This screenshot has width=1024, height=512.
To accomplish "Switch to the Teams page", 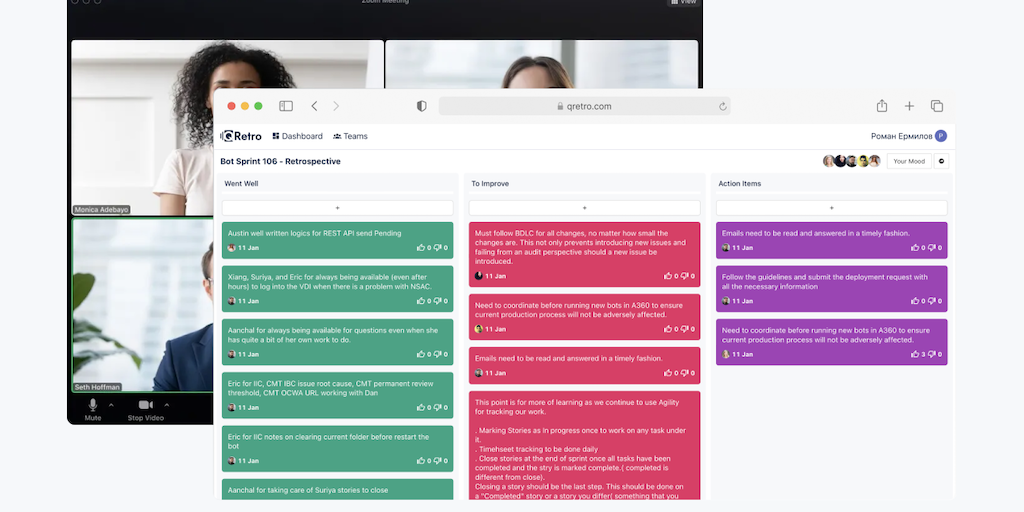I will tap(350, 136).
